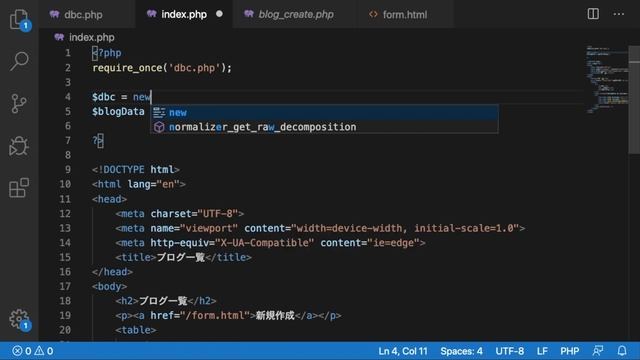Click the X-UA-Compatible meta line
Viewport: 640px width, 360px height.
tap(270, 243)
